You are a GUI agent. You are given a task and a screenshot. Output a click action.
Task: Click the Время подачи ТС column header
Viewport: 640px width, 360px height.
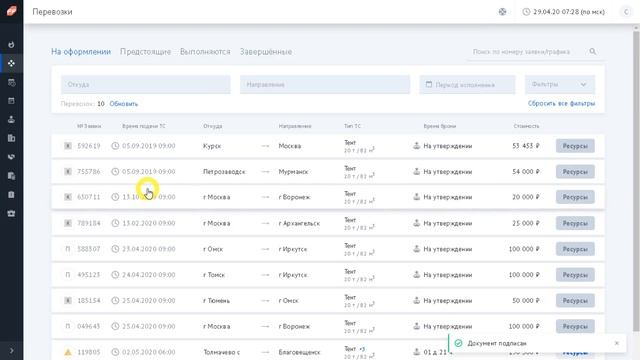[144, 126]
